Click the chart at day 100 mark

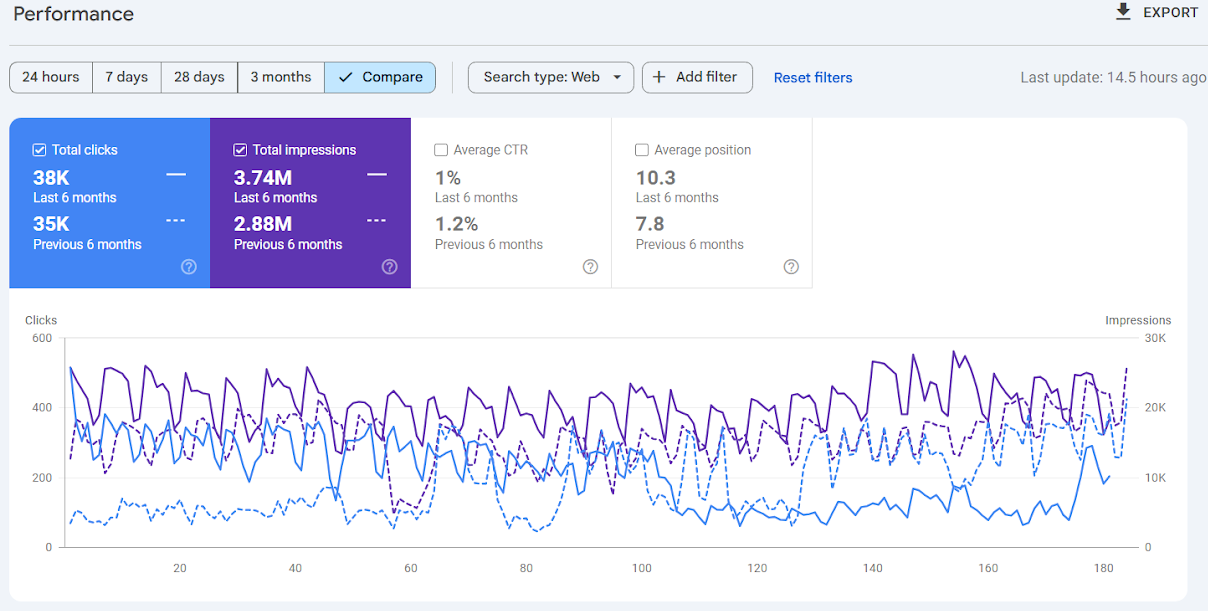click(642, 450)
